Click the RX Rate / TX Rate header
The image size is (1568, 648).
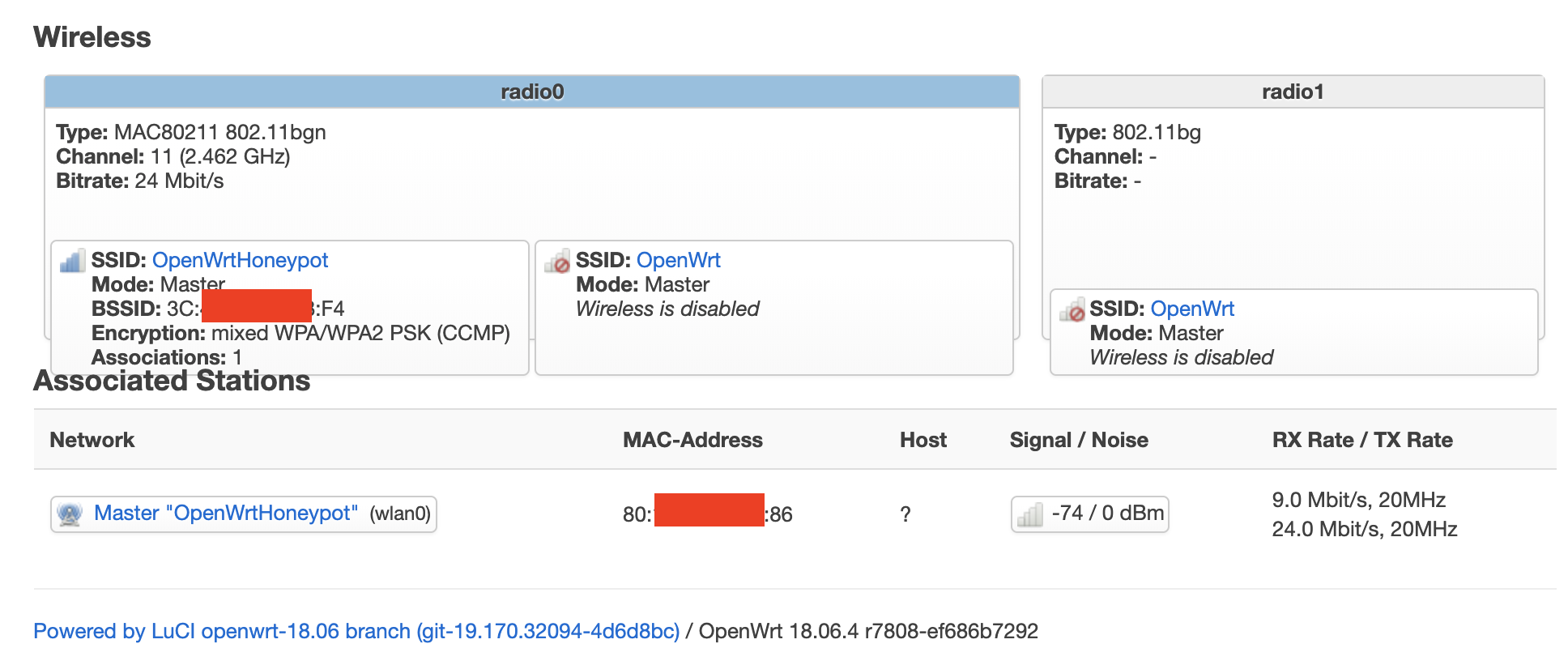point(1362,440)
